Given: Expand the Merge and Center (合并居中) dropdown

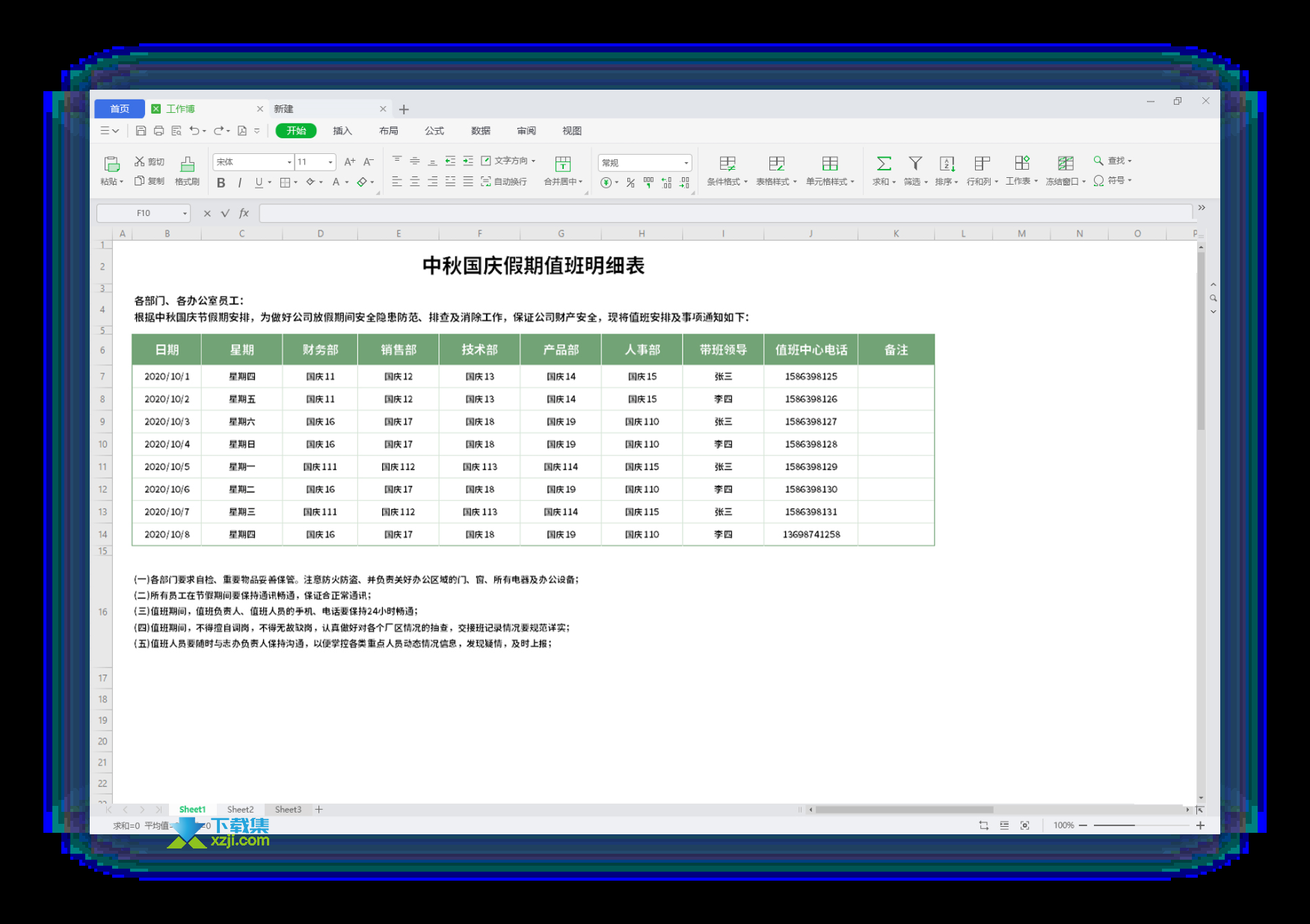Looking at the screenshot, I should pyautogui.click(x=580, y=182).
